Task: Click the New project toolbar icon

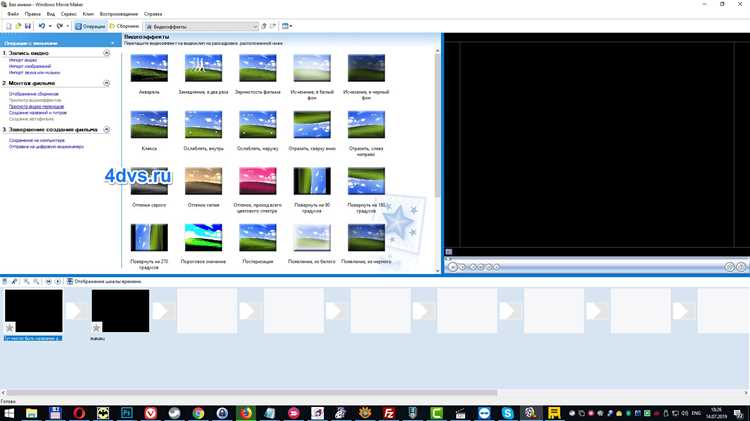Action: 9,26
